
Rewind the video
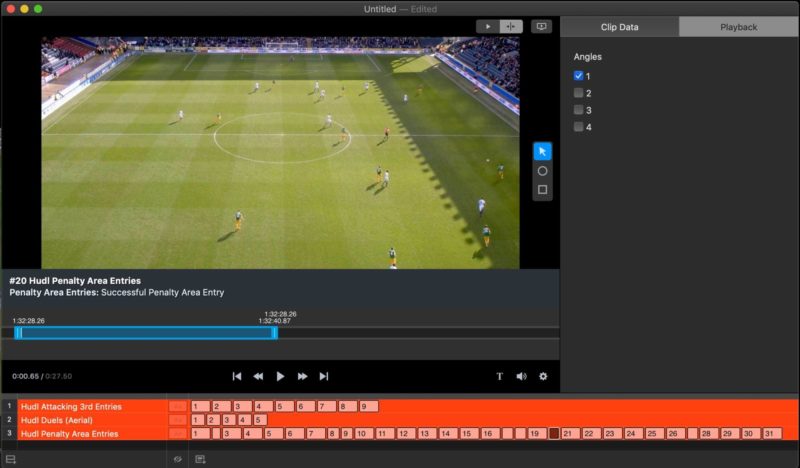pyautogui.click(x=258, y=376)
